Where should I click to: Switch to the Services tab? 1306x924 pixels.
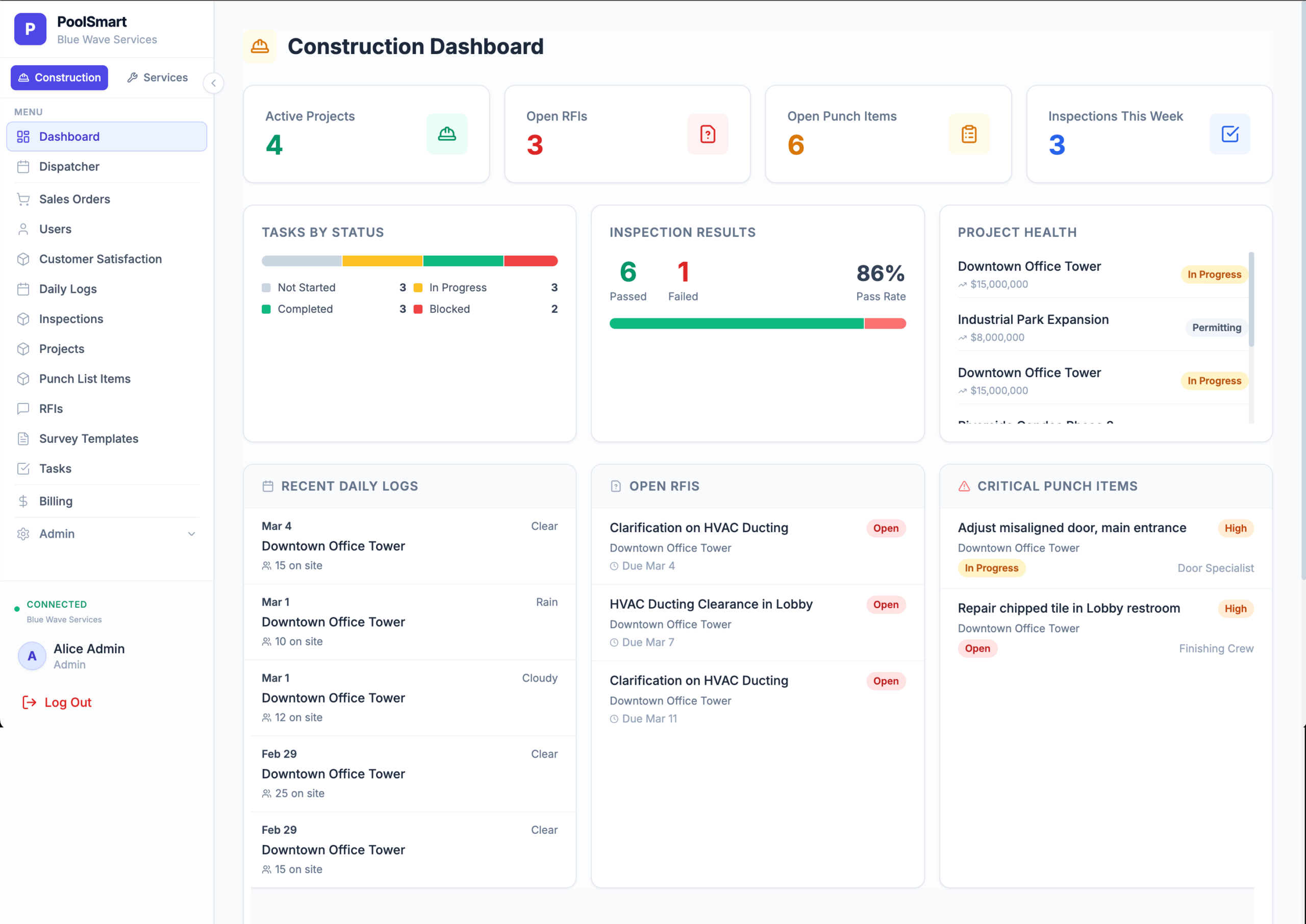[158, 78]
